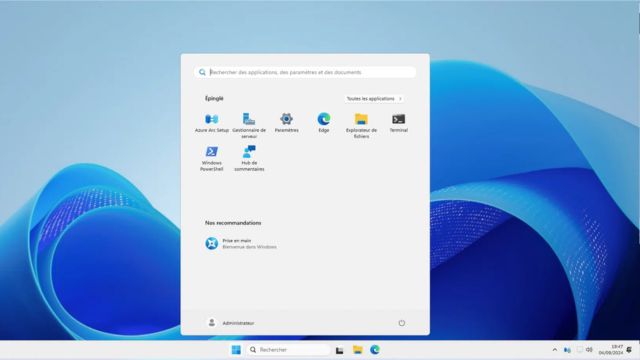
Task: Open Explorateur de fichiers pinned app
Action: tap(361, 126)
